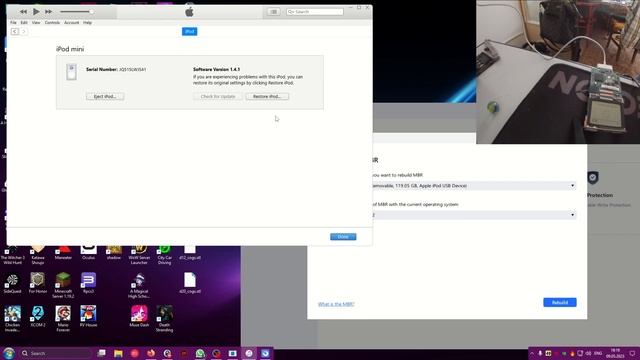The width and height of the screenshot is (640, 360).
Task: Open the View menu in iTunes
Action: click(x=36, y=23)
